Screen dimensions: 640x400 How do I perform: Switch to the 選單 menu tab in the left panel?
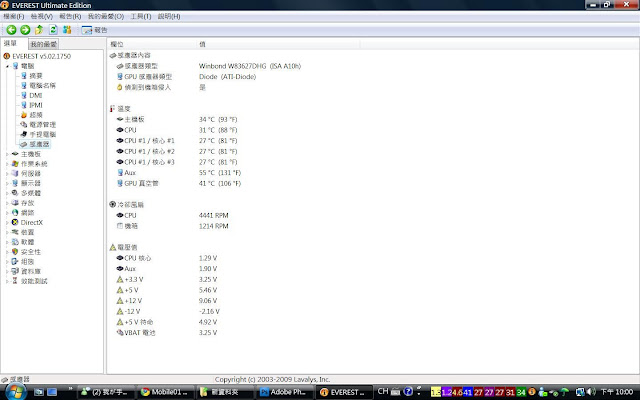pyautogui.click(x=11, y=43)
